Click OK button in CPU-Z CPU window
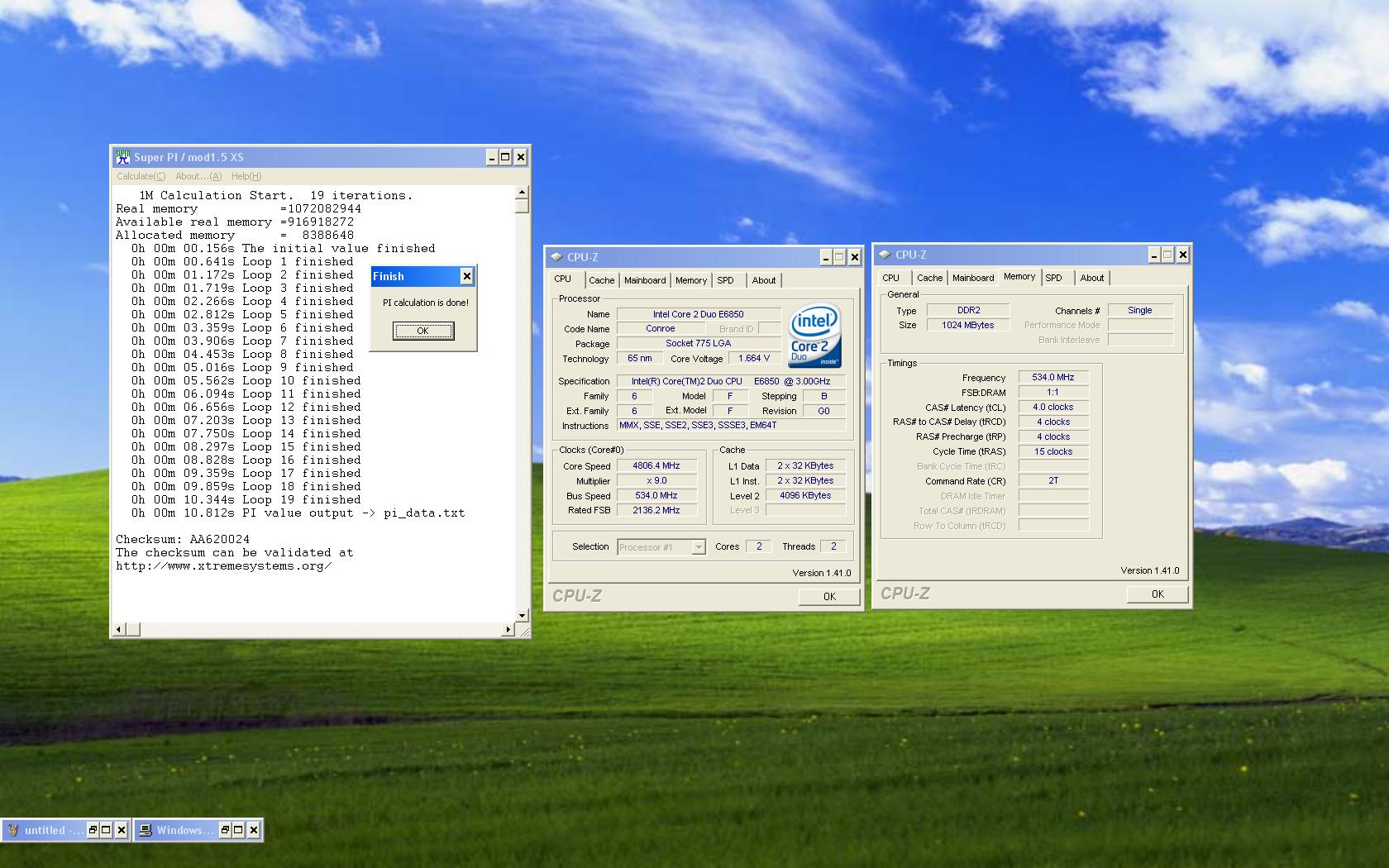 click(829, 596)
